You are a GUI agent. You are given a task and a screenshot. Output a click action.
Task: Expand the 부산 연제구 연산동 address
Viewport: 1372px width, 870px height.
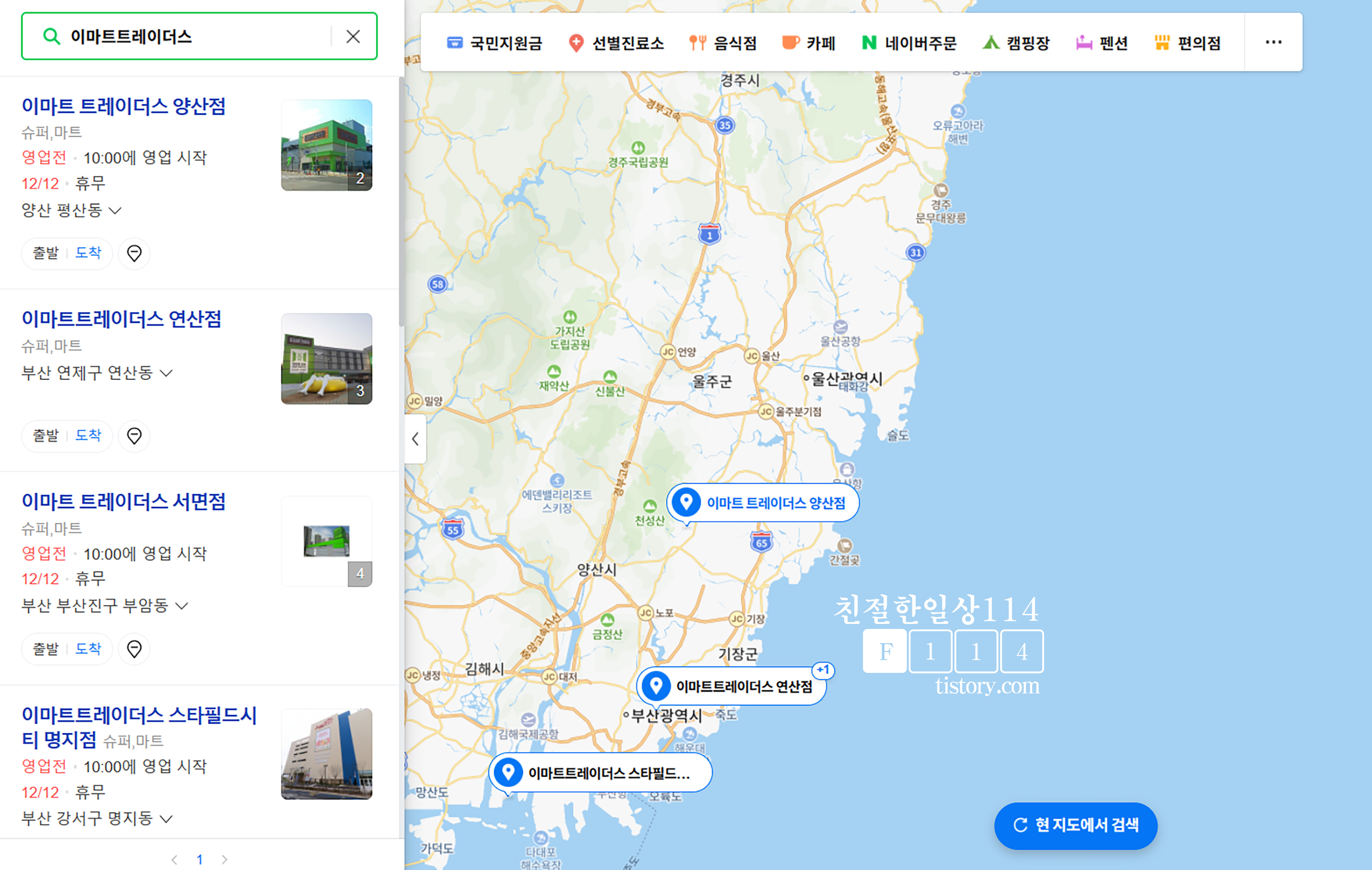point(166,373)
